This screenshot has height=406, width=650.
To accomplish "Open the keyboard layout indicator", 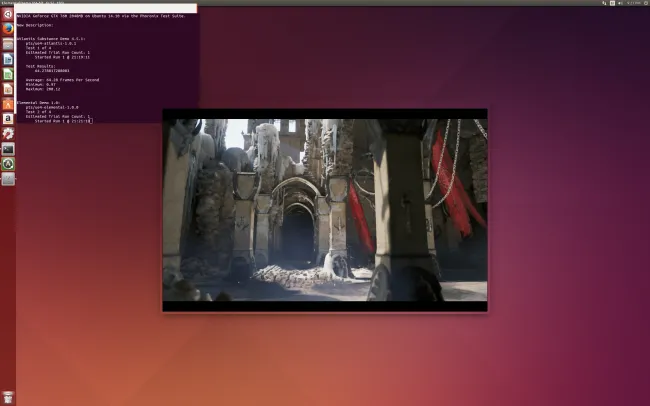I will tap(612, 3).
